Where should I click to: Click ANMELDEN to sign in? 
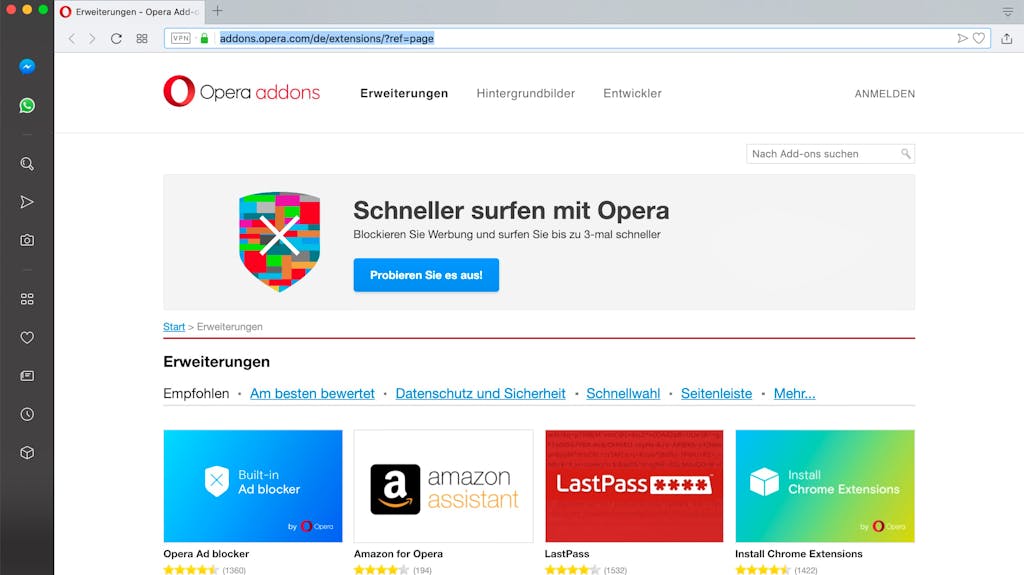[x=885, y=94]
